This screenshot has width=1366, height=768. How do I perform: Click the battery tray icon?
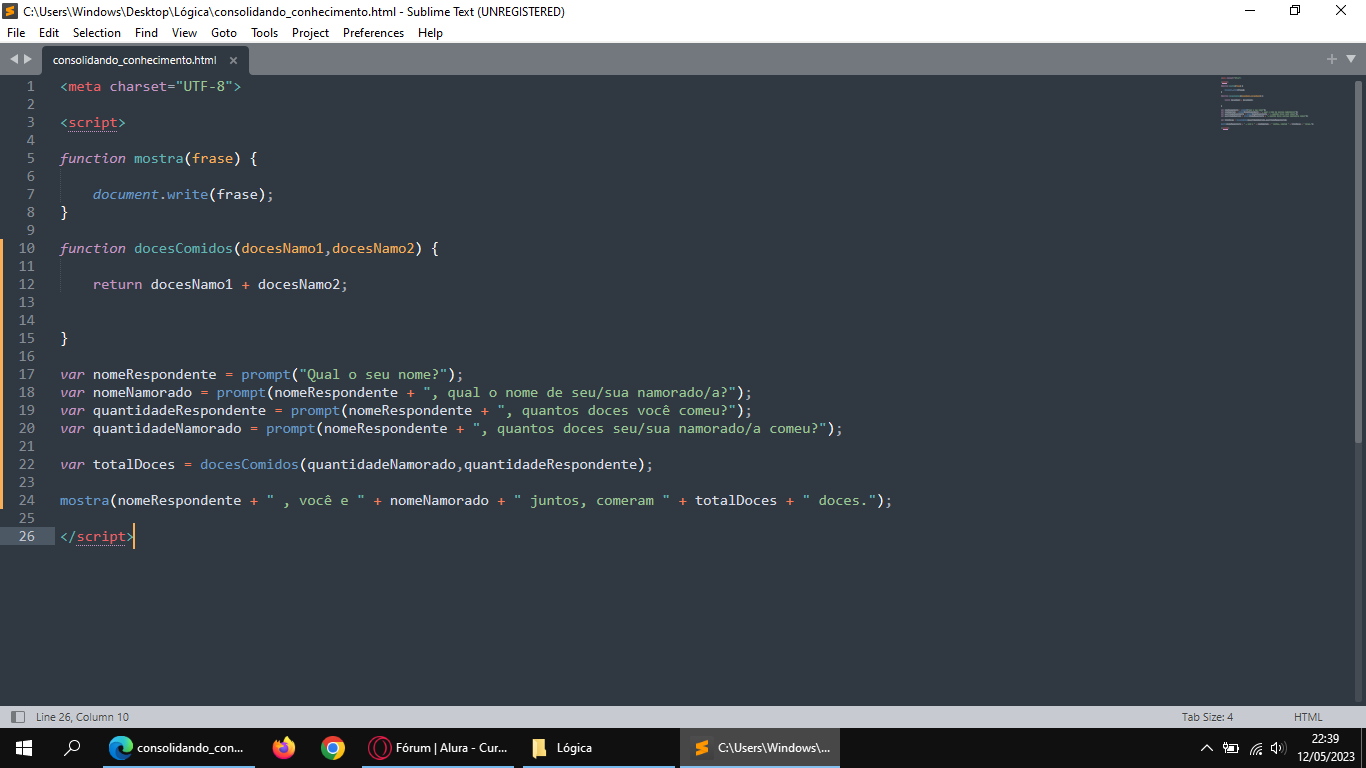click(1231, 747)
